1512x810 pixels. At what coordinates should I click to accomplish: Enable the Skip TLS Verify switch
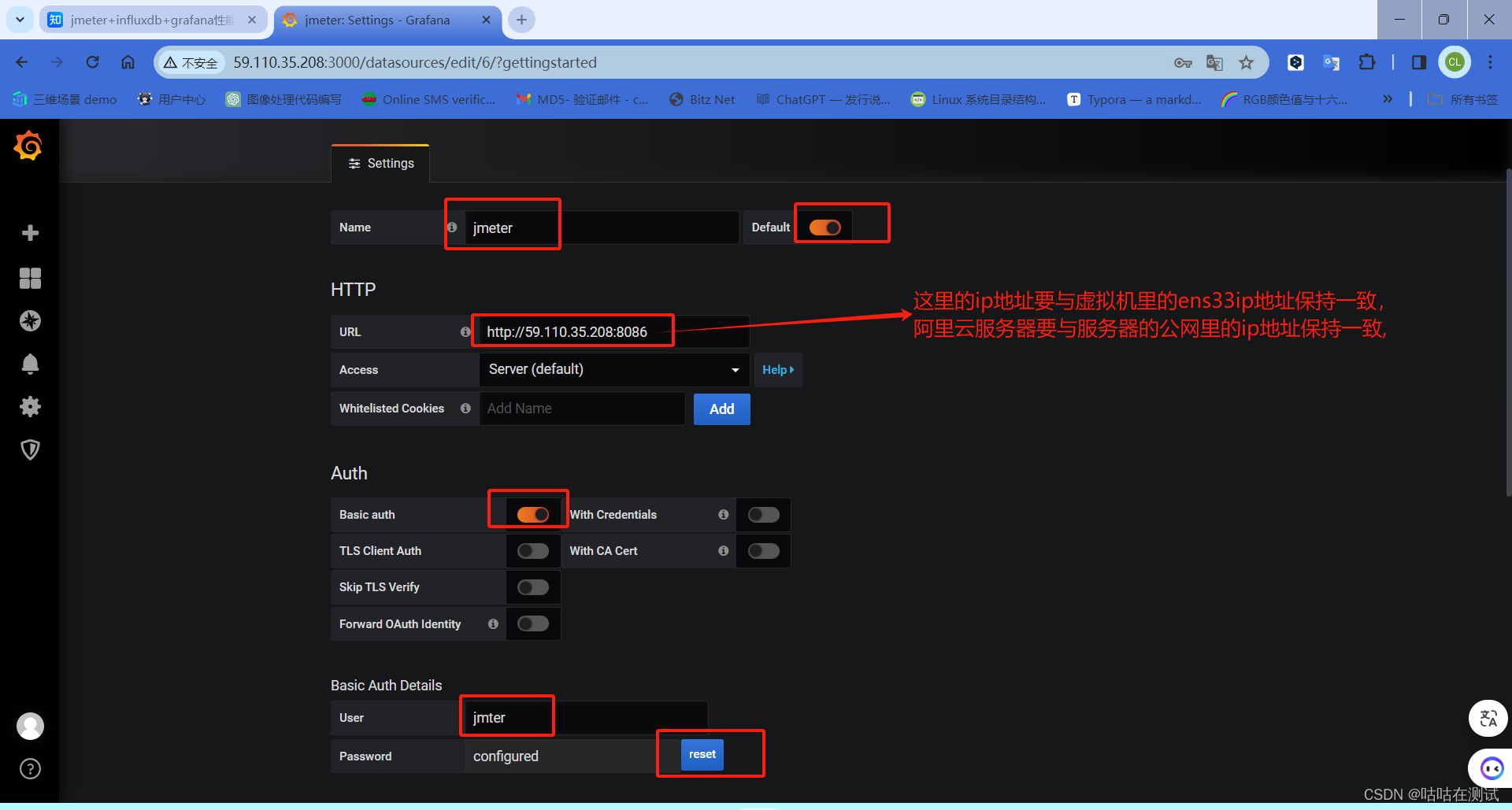(x=533, y=587)
